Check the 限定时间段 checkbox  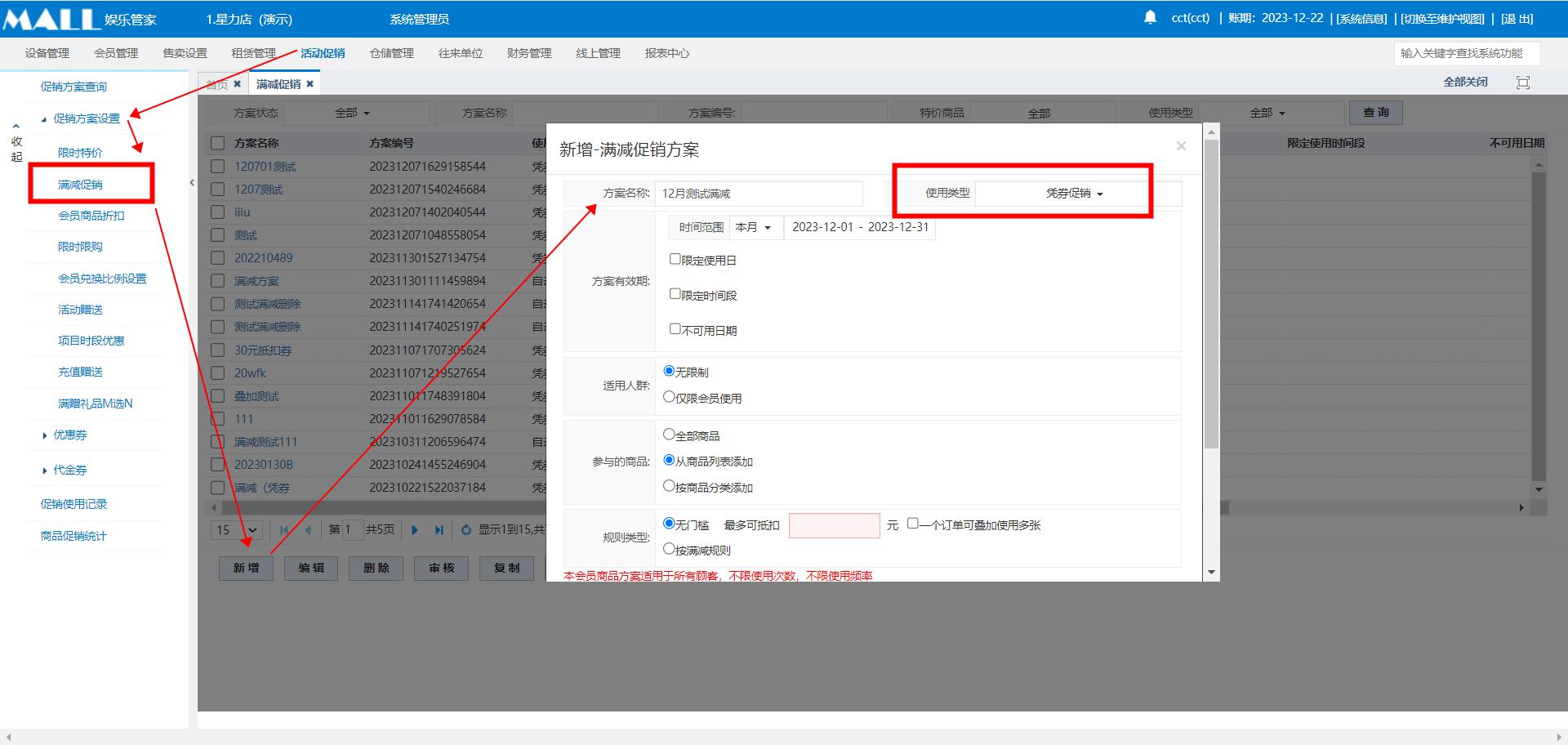[x=675, y=294]
